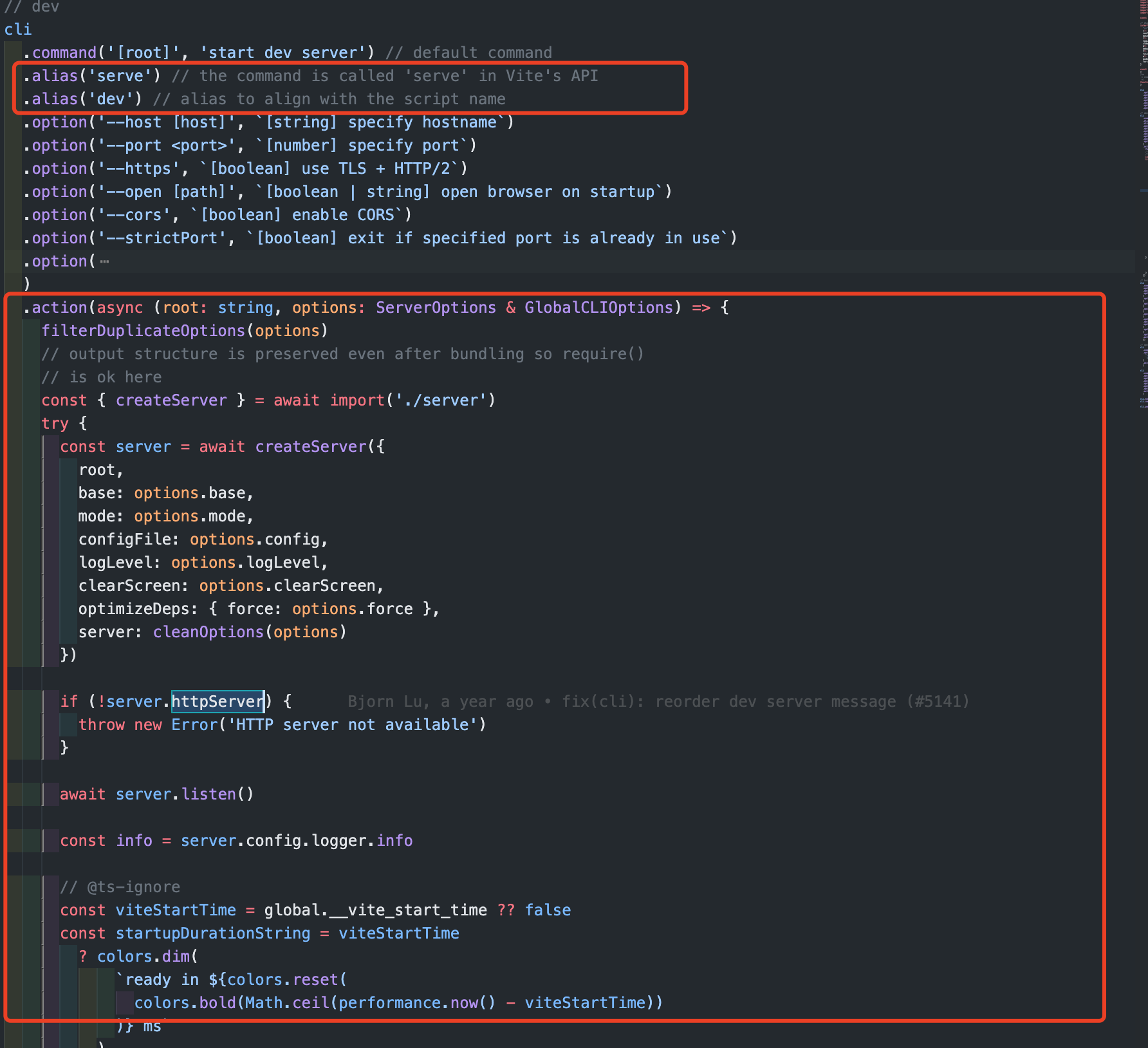Click the GlobalCLIOptions type name
Image resolution: width=1148 pixels, height=1048 pixels.
[598, 308]
